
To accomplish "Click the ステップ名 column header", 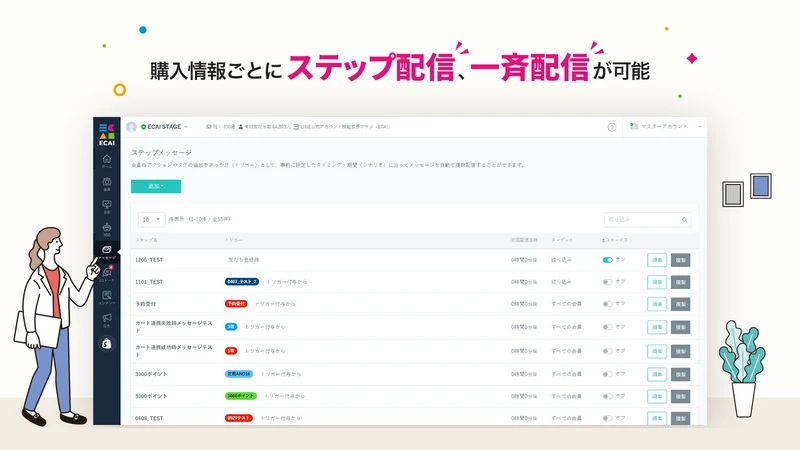I will click(x=146, y=240).
